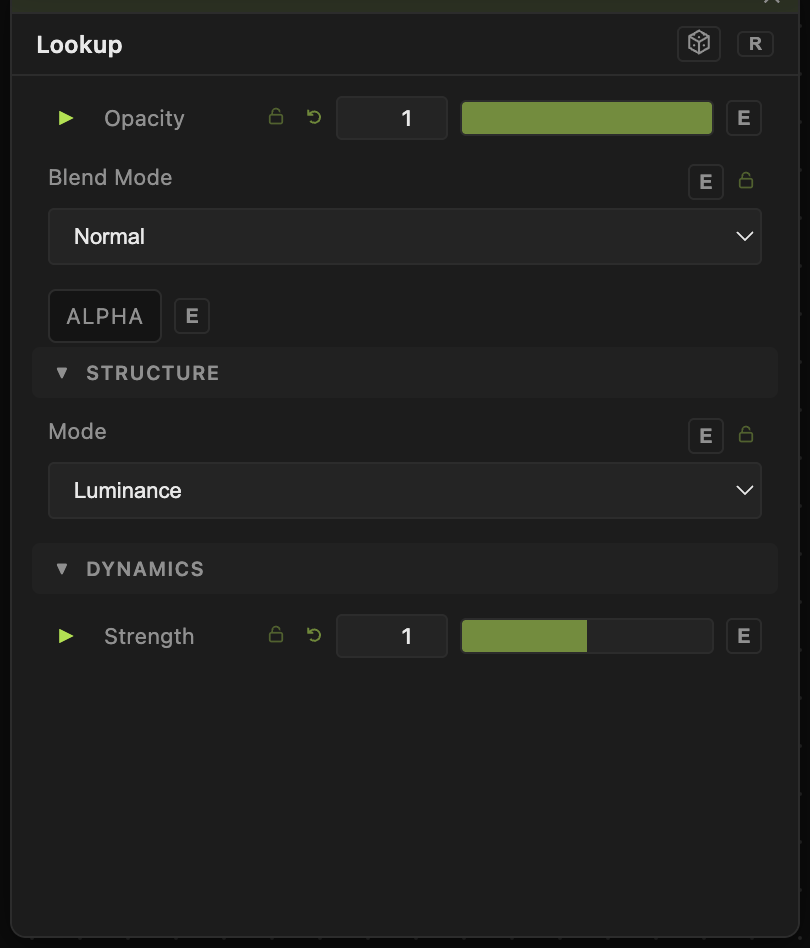
Task: Click the E button next to Blend Mode
Action: click(x=705, y=182)
